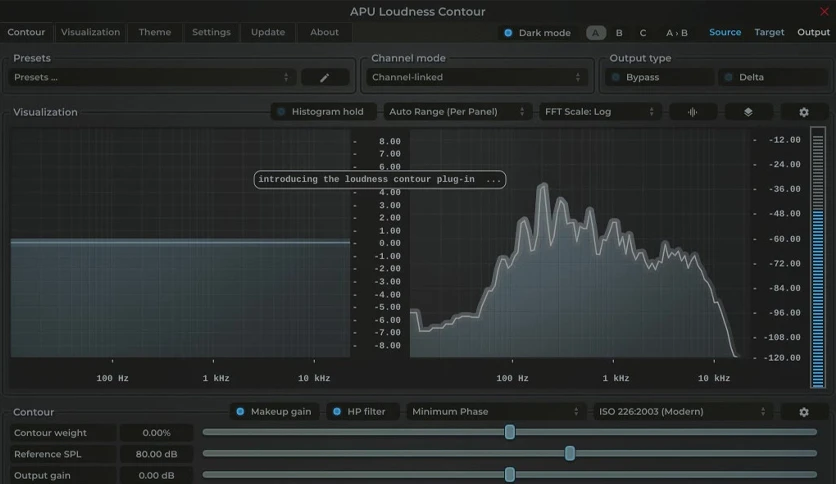Click the spectrum analyzer graph peak
Image resolution: width=836 pixels, height=484 pixels.
(543, 187)
